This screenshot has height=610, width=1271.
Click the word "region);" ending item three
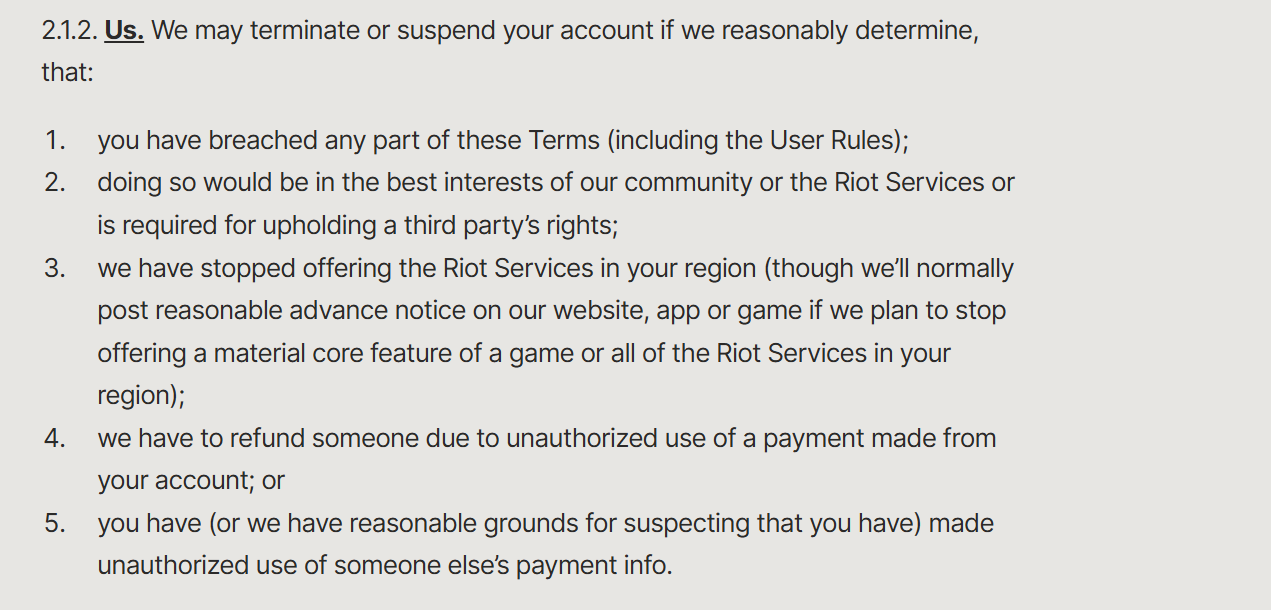(x=141, y=396)
